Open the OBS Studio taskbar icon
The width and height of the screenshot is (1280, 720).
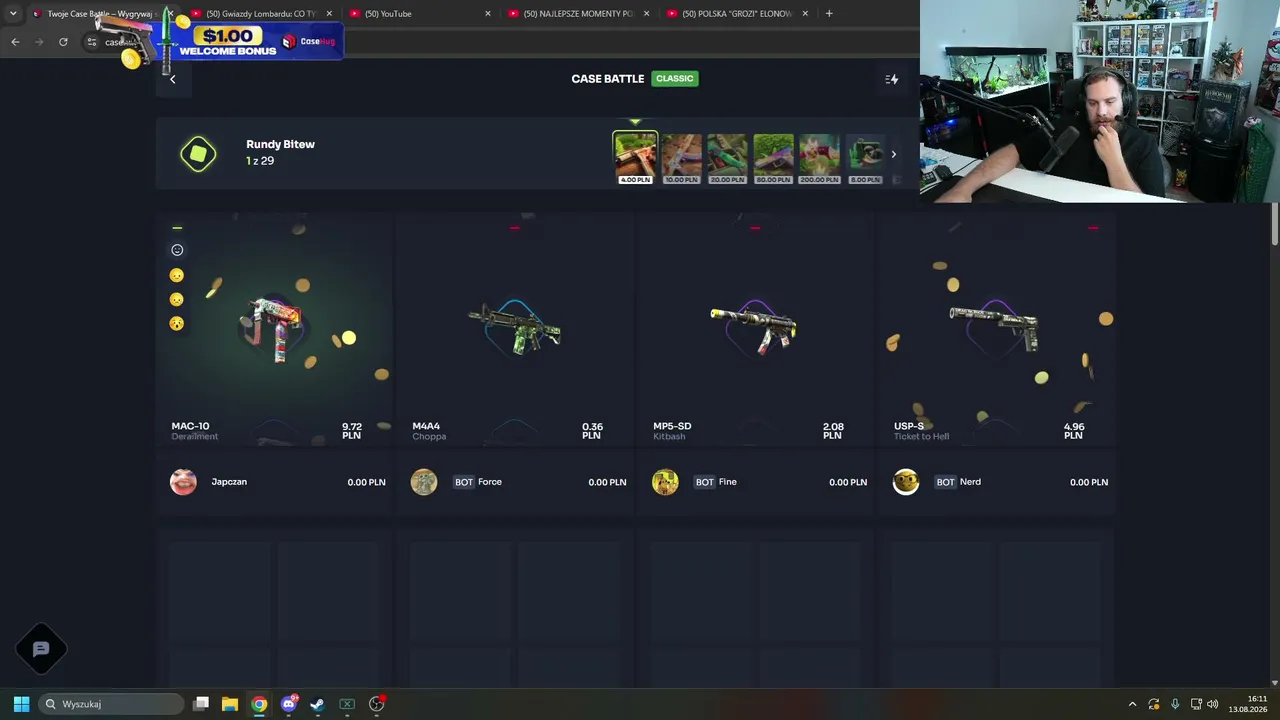[377, 704]
